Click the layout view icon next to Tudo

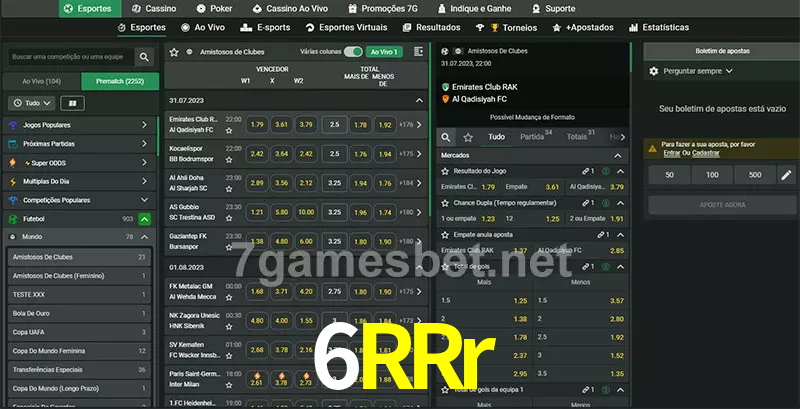pyautogui.click(x=72, y=103)
